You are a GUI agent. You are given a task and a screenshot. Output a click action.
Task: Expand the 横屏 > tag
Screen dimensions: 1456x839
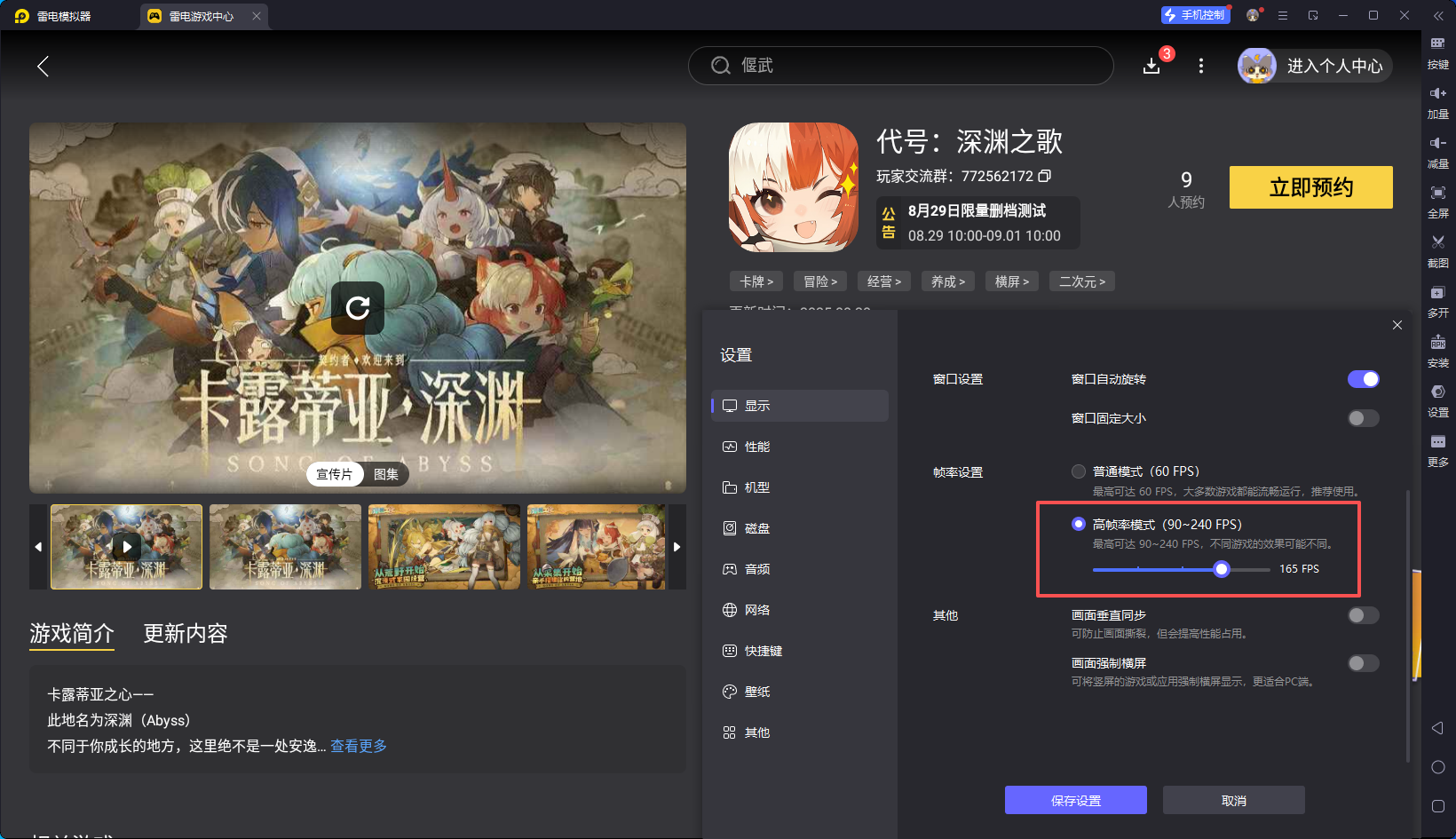[1012, 281]
